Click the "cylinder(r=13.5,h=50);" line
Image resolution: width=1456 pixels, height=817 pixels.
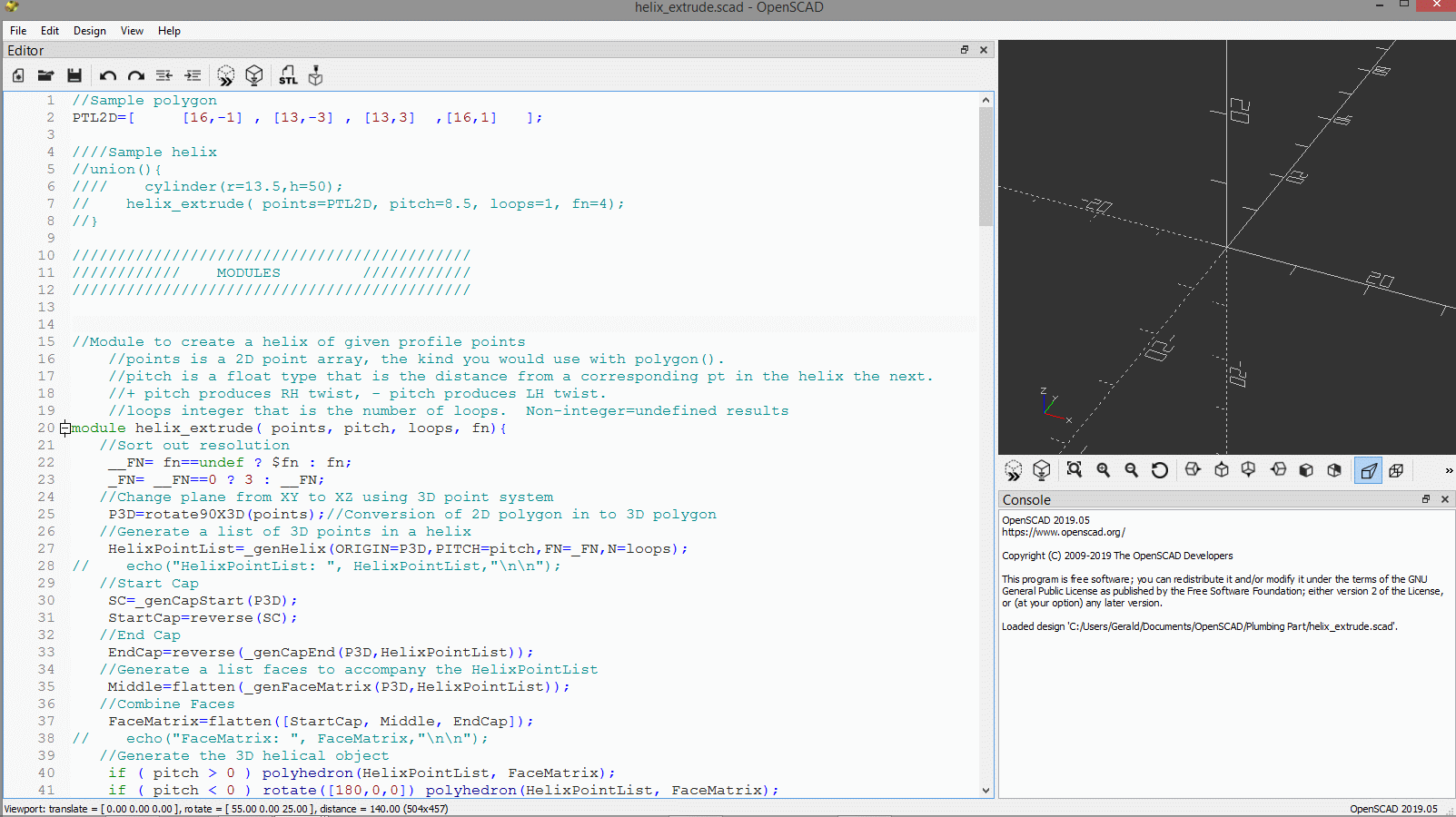tap(243, 187)
